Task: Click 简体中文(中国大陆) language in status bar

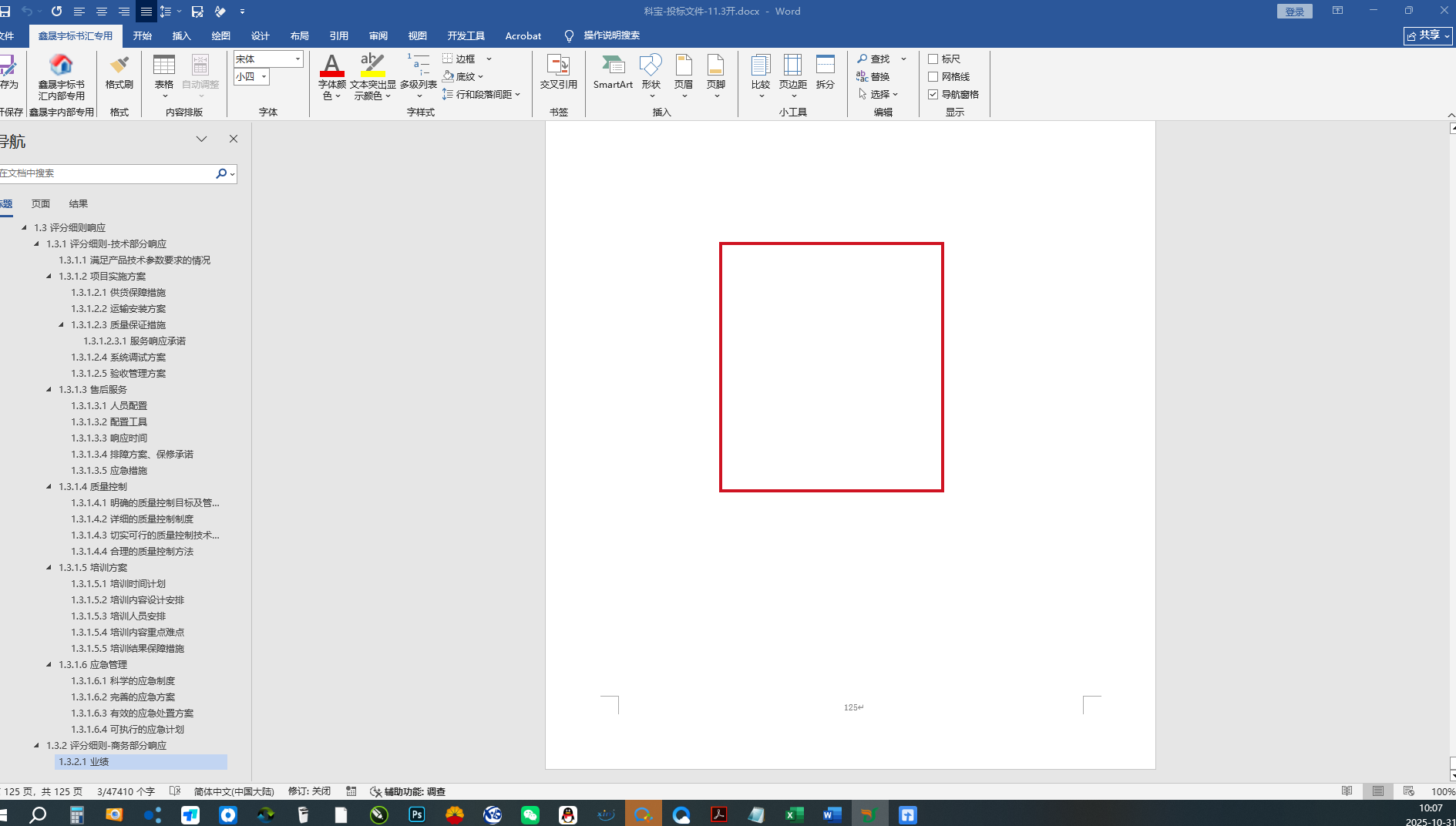Action: (x=234, y=791)
